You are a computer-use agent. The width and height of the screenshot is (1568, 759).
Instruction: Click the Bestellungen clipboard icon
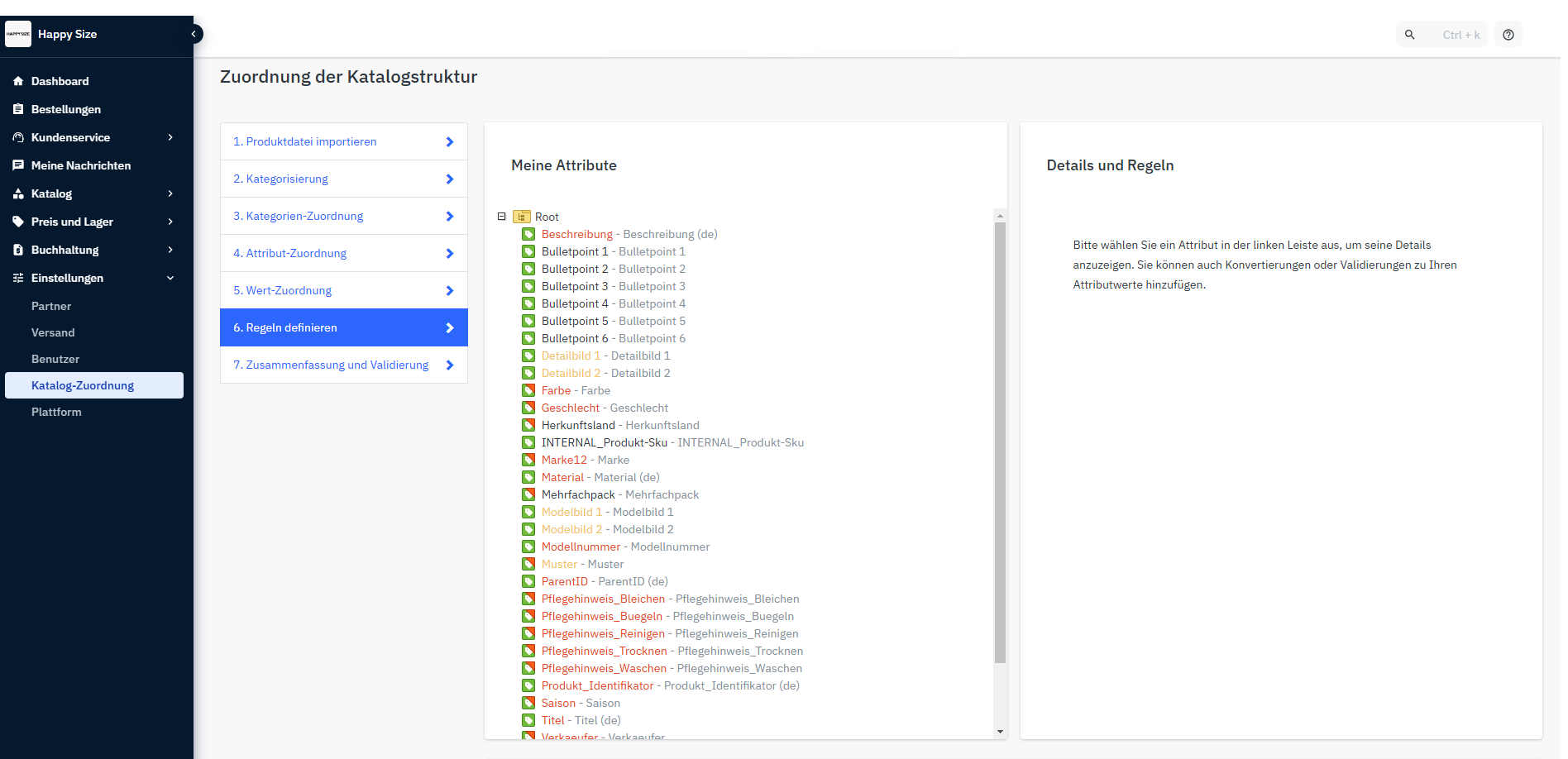pyautogui.click(x=18, y=109)
